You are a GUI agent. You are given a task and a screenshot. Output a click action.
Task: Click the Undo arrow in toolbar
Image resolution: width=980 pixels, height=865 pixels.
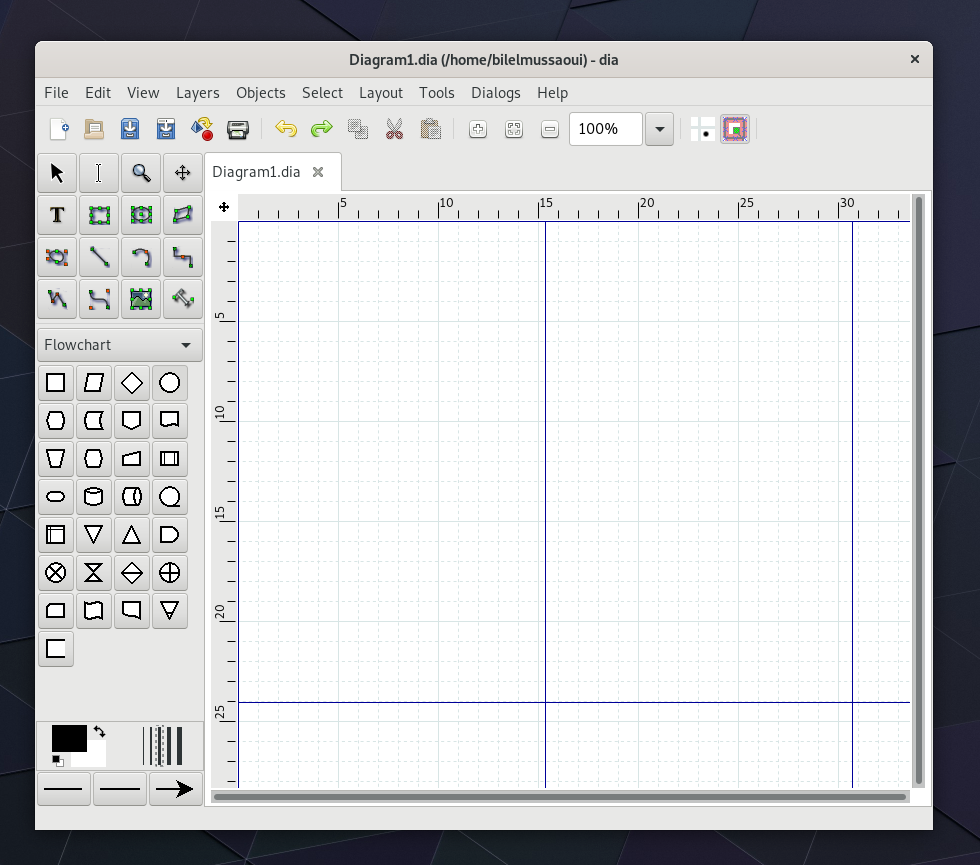click(x=286, y=129)
